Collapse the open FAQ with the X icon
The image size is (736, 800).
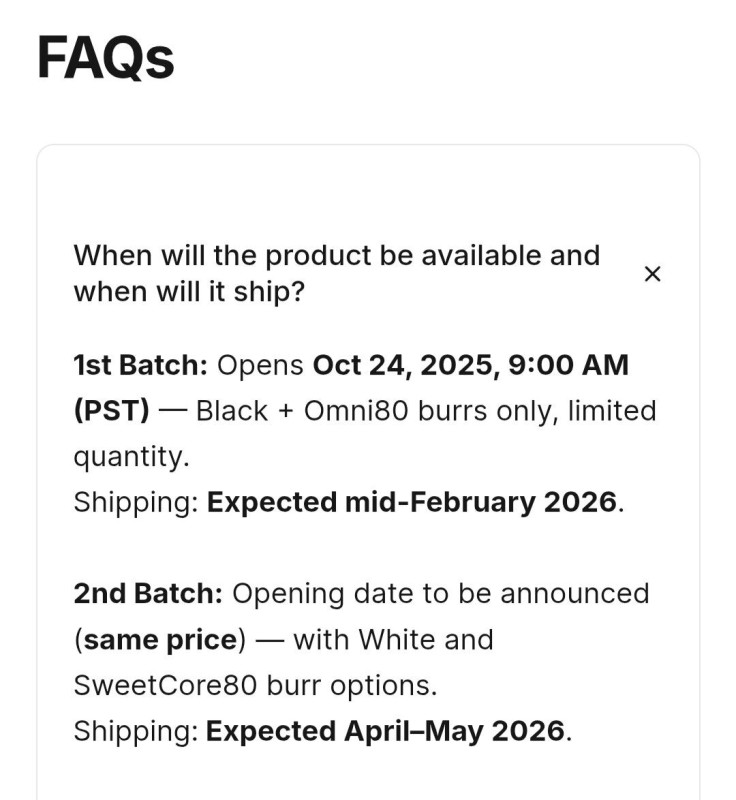(x=652, y=274)
